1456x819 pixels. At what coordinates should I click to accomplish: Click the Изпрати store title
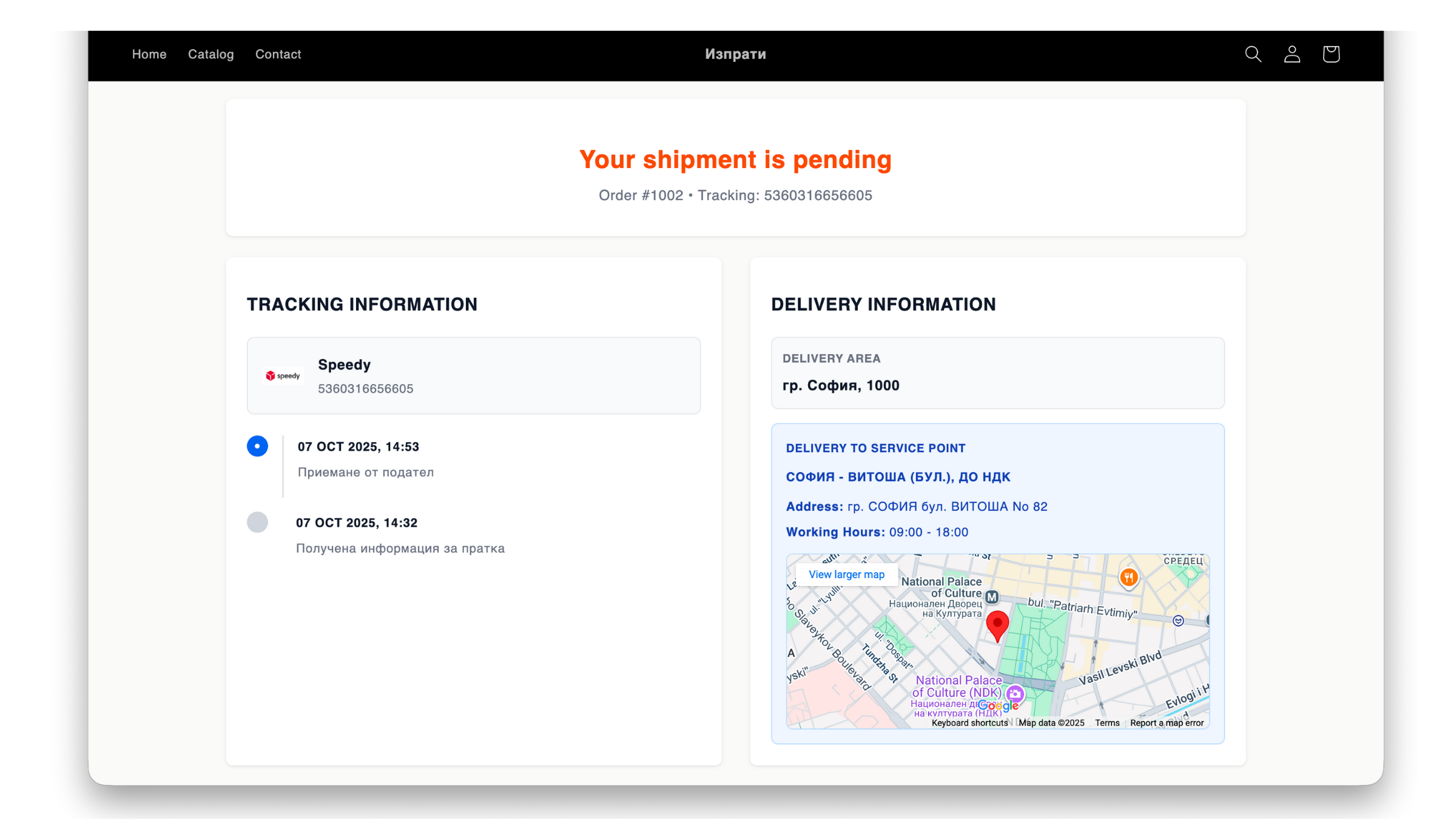735,54
